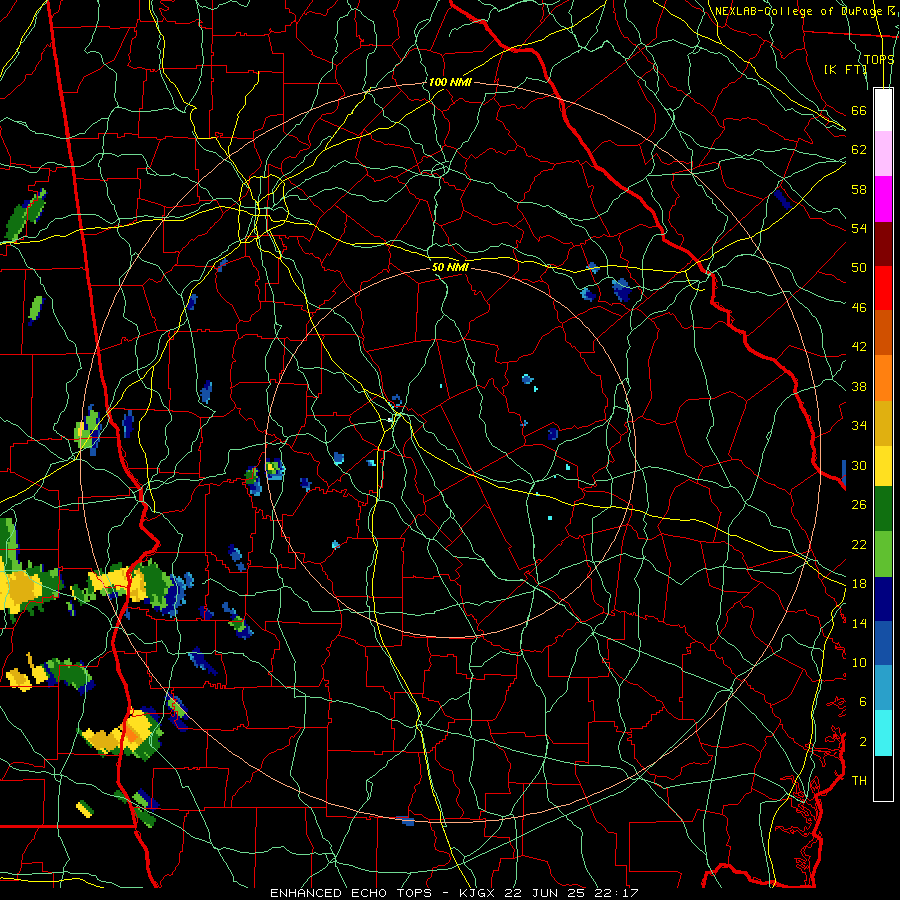
Task: Click the legend value 50
Action: [859, 267]
